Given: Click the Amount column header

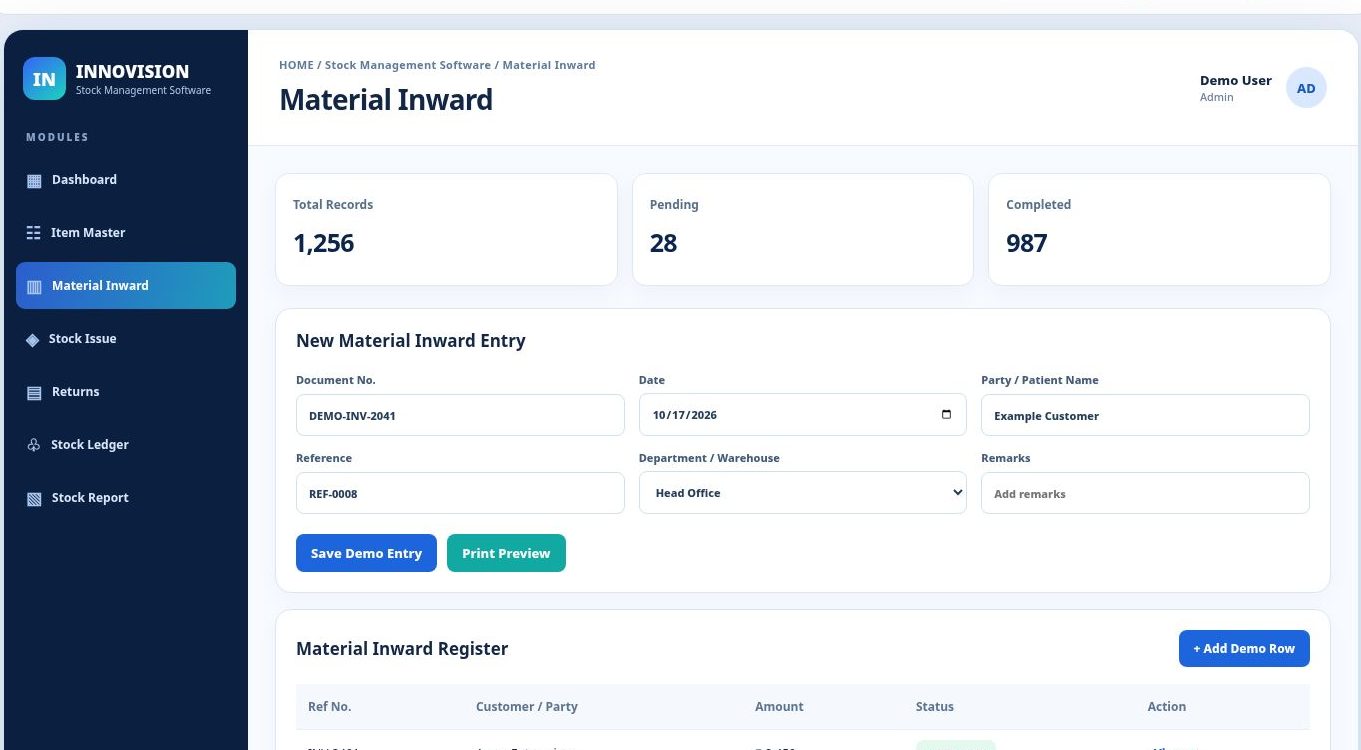Looking at the screenshot, I should point(779,706).
